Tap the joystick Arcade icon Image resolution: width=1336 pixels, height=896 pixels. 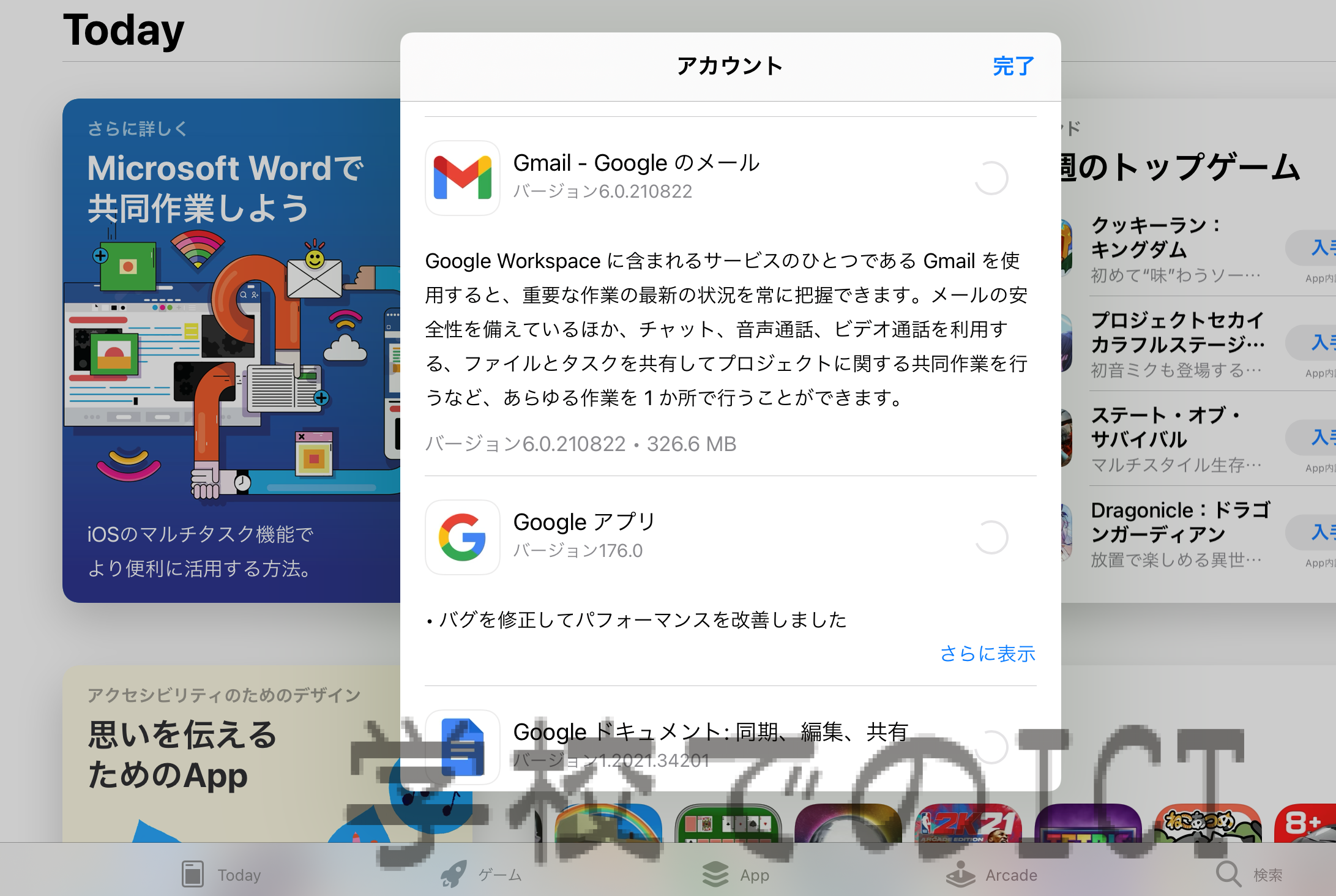[961, 874]
